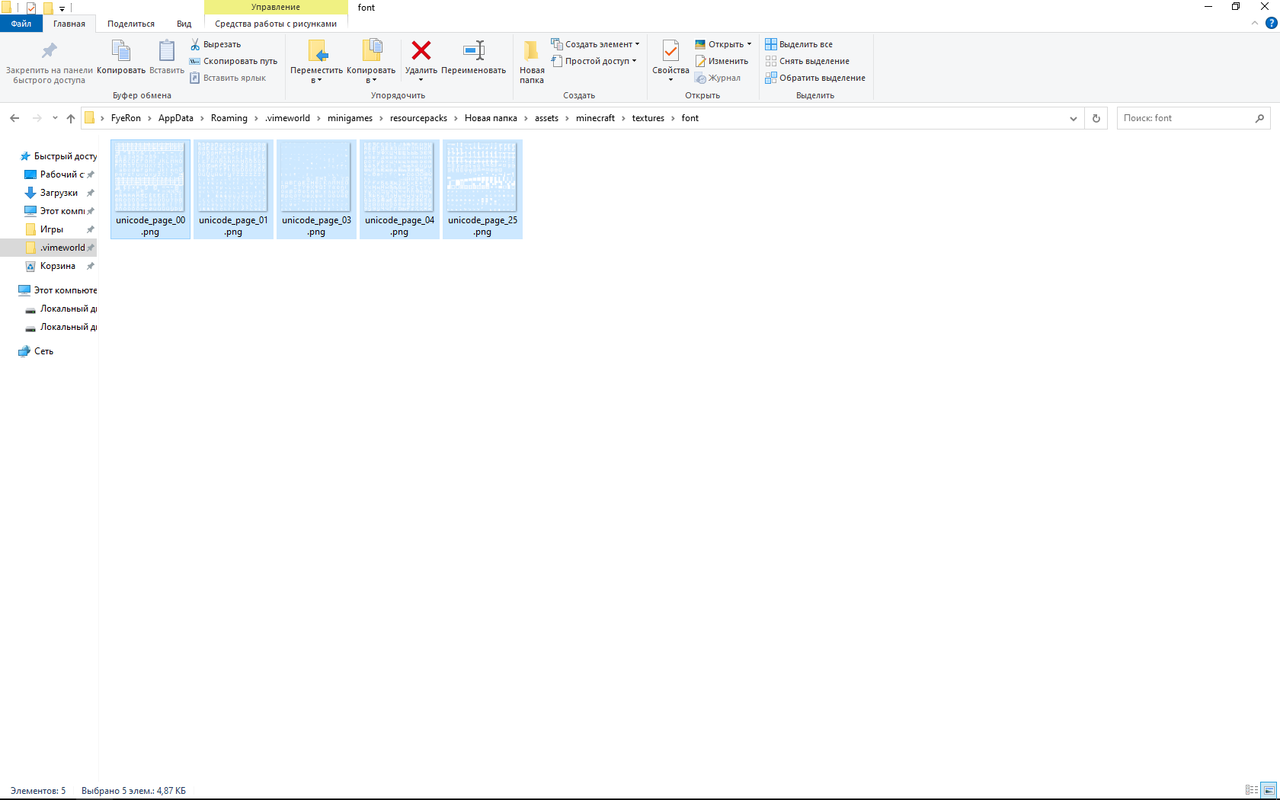This screenshot has width=1280, height=800.
Task: Click the Rename (Переименовать) ribbon icon
Action: pos(473,51)
